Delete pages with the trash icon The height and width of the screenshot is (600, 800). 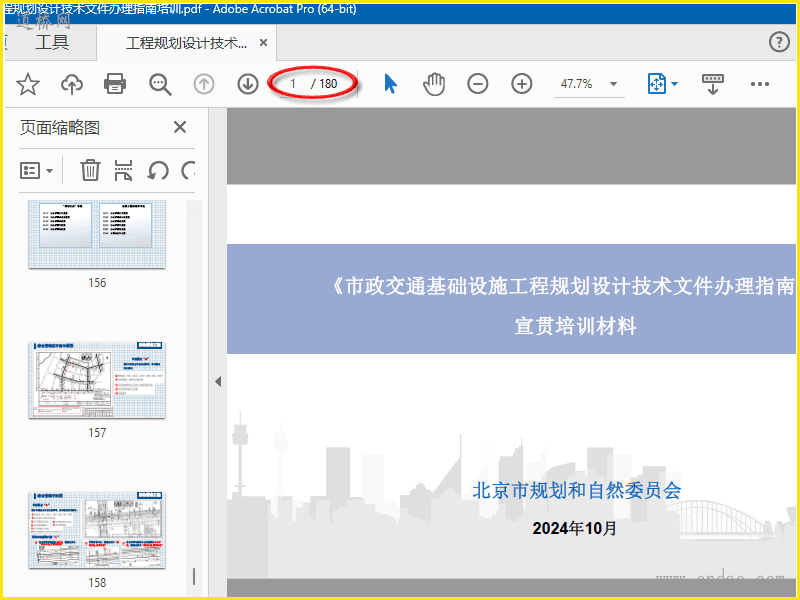90,170
